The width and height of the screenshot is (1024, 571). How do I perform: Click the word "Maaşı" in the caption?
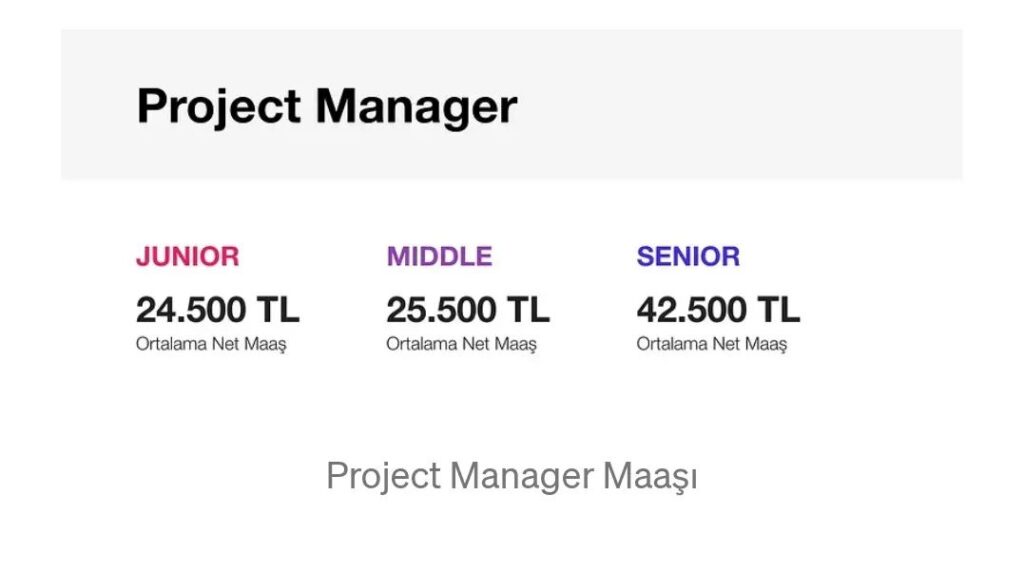[x=649, y=476]
